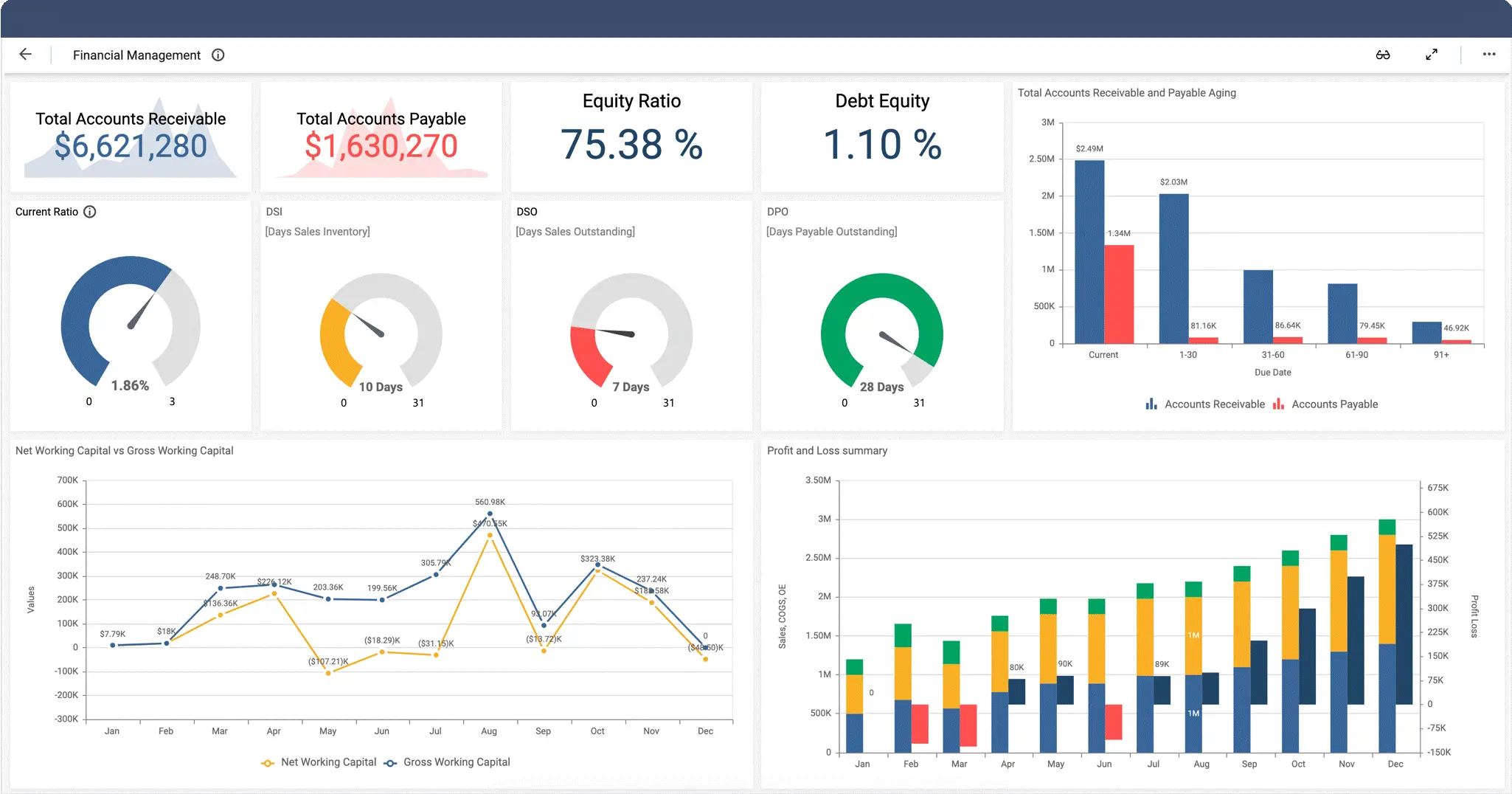Image resolution: width=1512 pixels, height=794 pixels.
Task: Click the Accounts Payable legend icon
Action: coord(1280,404)
